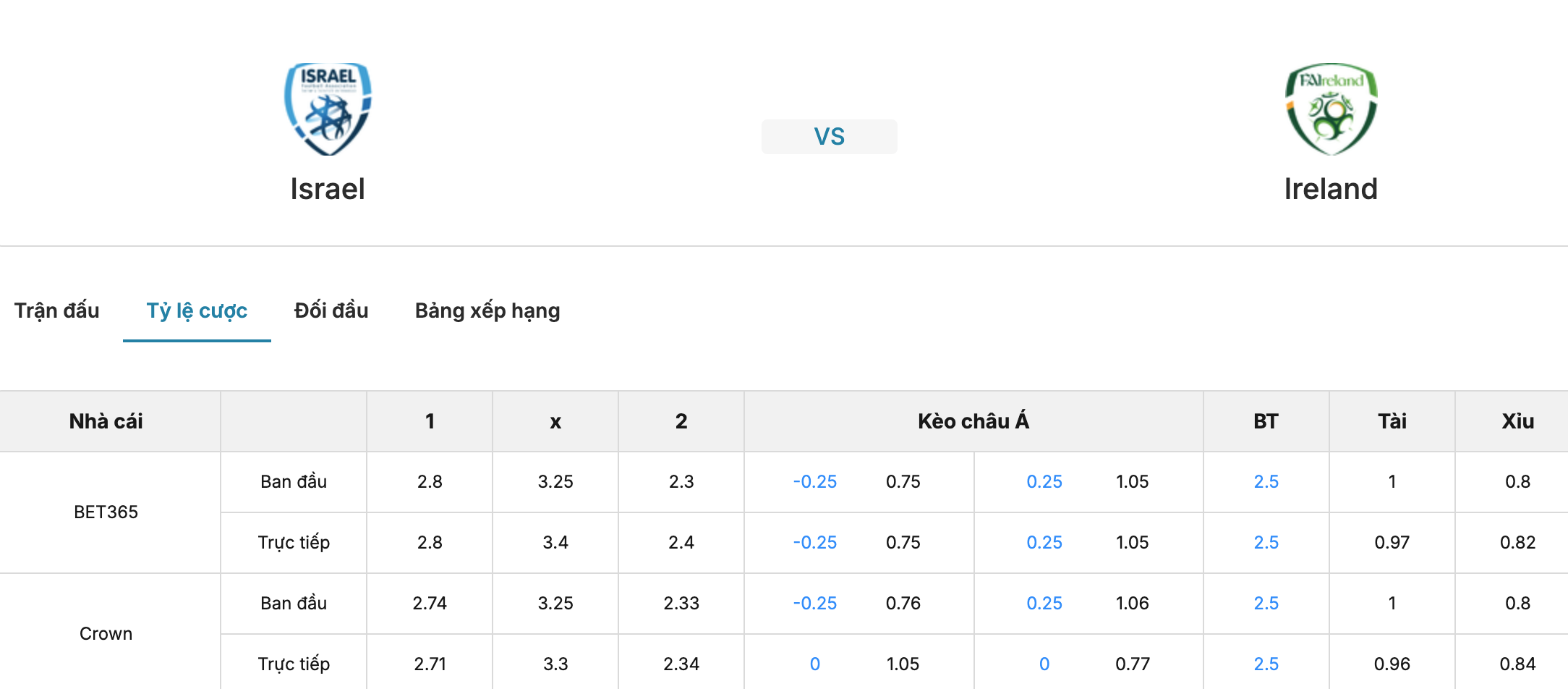Switch to the Đối đầu tab
1568x689 pixels.
pyautogui.click(x=331, y=310)
